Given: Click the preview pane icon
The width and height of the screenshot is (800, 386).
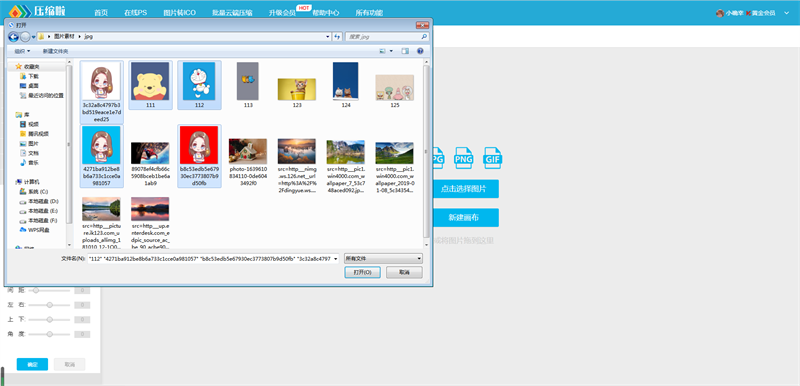Looking at the screenshot, I should tap(405, 51).
